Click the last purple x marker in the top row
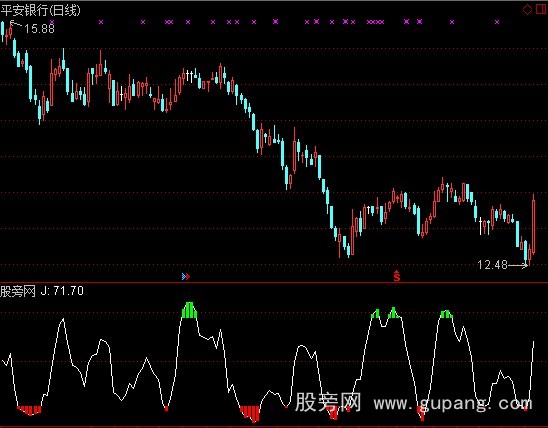 point(497,22)
